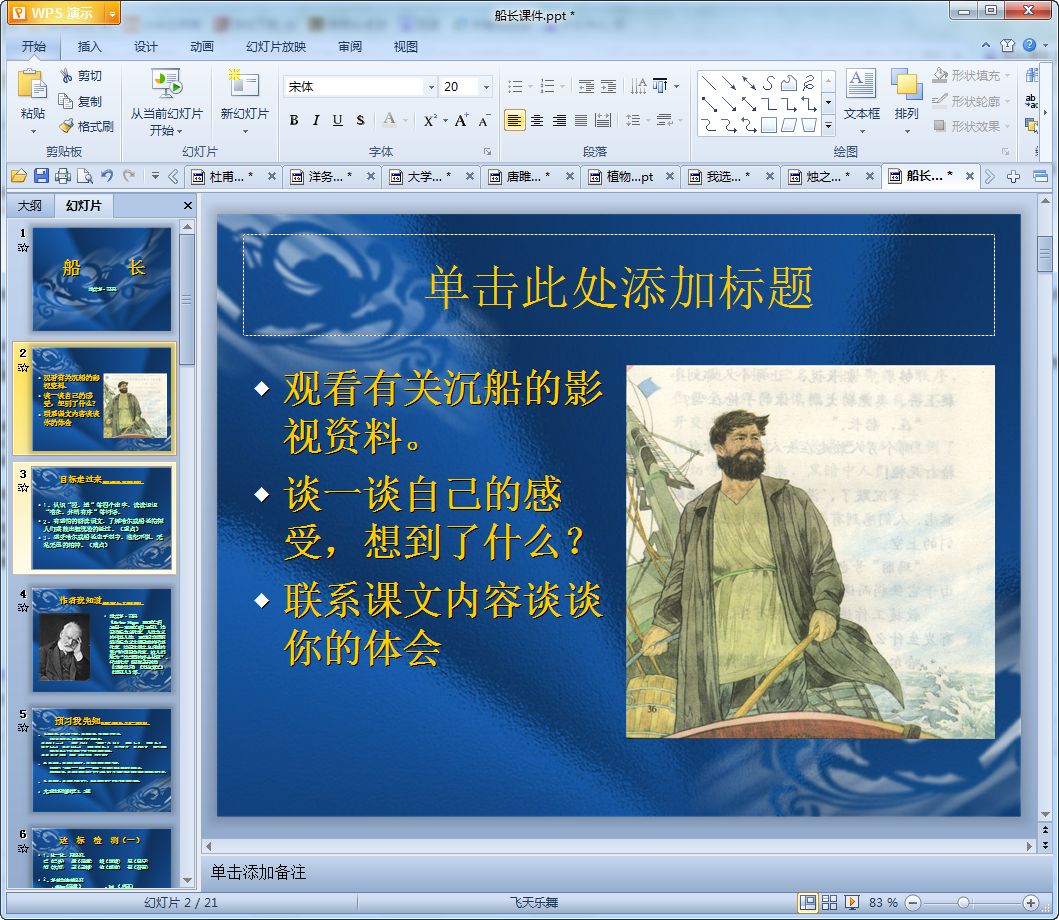Viewport: 1059px width, 920px height.
Task: Open the Review (审阅) ribbon tab
Action: click(x=350, y=47)
